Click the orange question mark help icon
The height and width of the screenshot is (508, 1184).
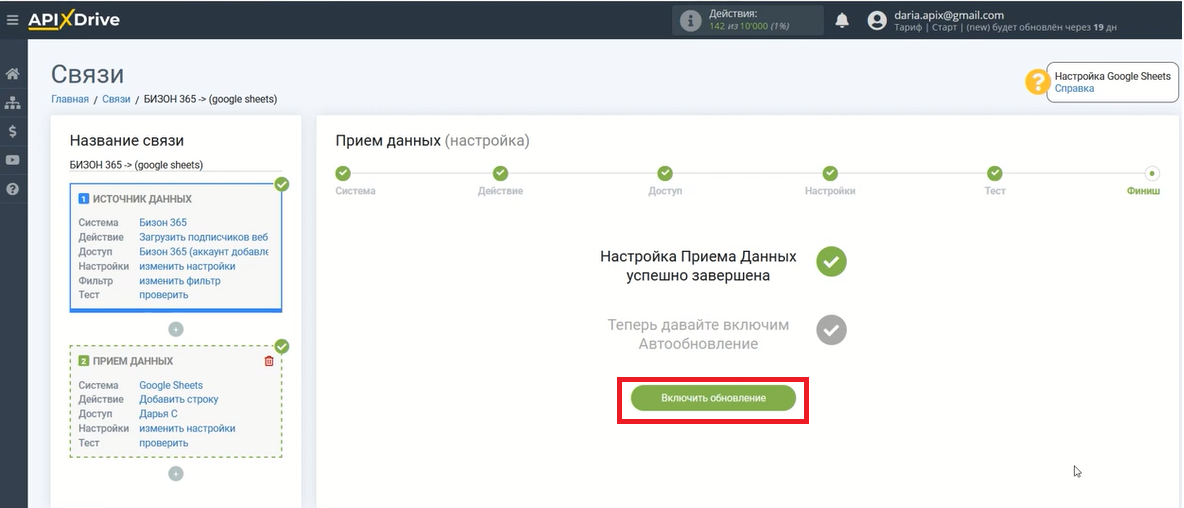(1038, 82)
